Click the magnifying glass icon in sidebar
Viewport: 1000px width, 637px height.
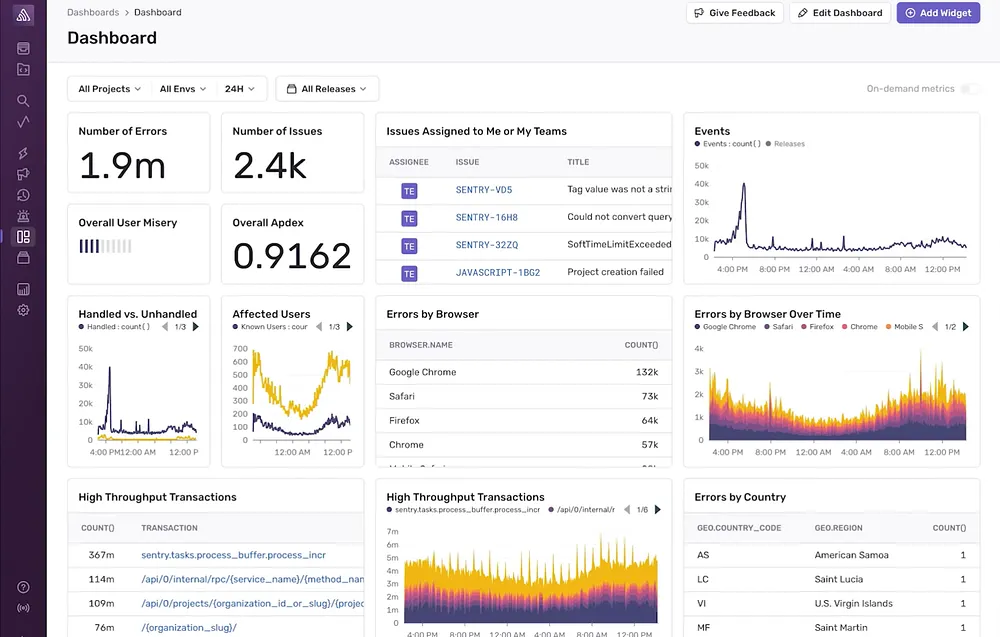[x=23, y=101]
